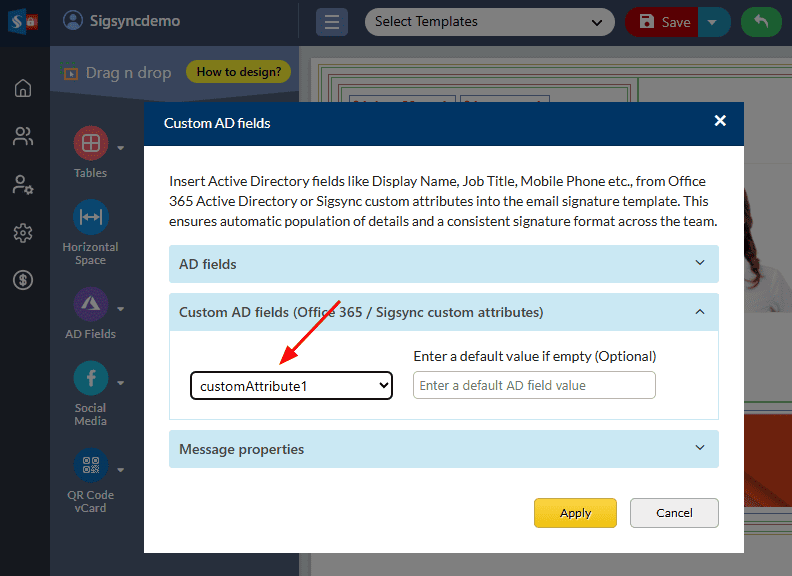Viewport: 792px width, 576px height.
Task: Click the 'Enter a default value if empty' label
Action: (534, 356)
